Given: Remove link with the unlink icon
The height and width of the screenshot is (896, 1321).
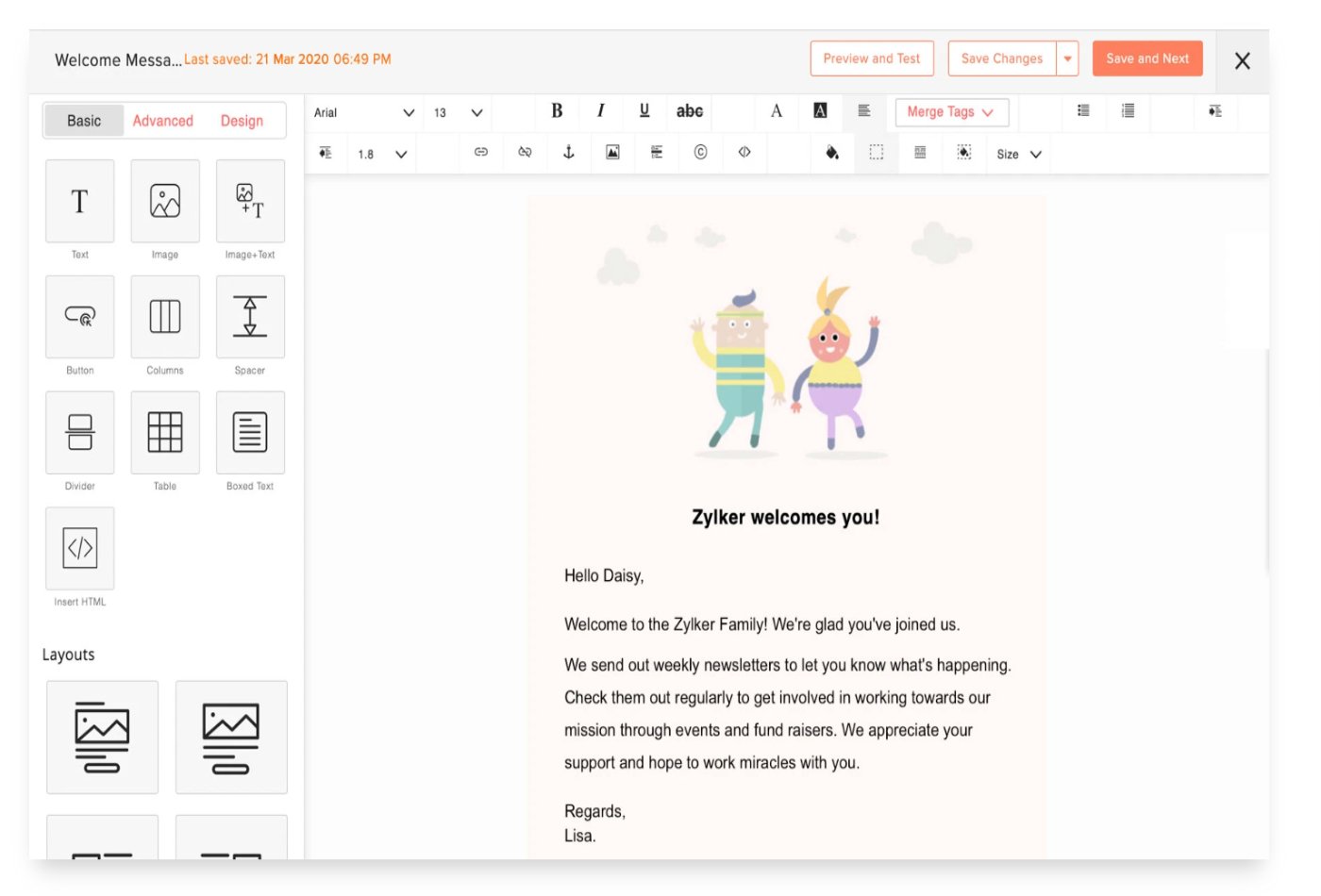Looking at the screenshot, I should pos(526,152).
